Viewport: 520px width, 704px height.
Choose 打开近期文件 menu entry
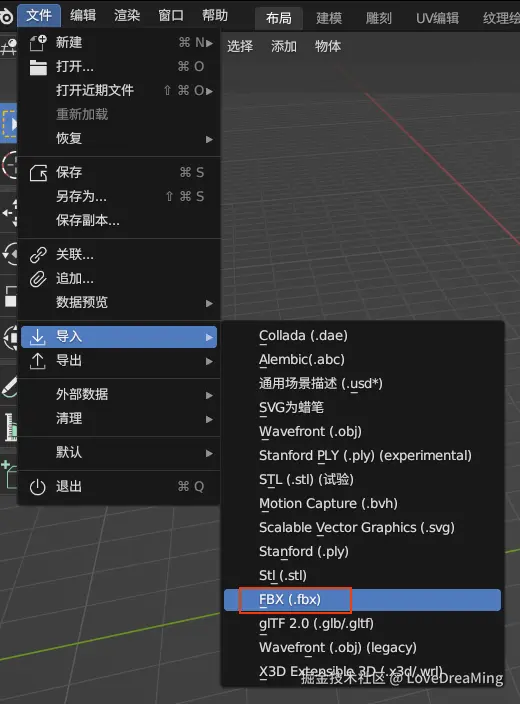tap(119, 90)
